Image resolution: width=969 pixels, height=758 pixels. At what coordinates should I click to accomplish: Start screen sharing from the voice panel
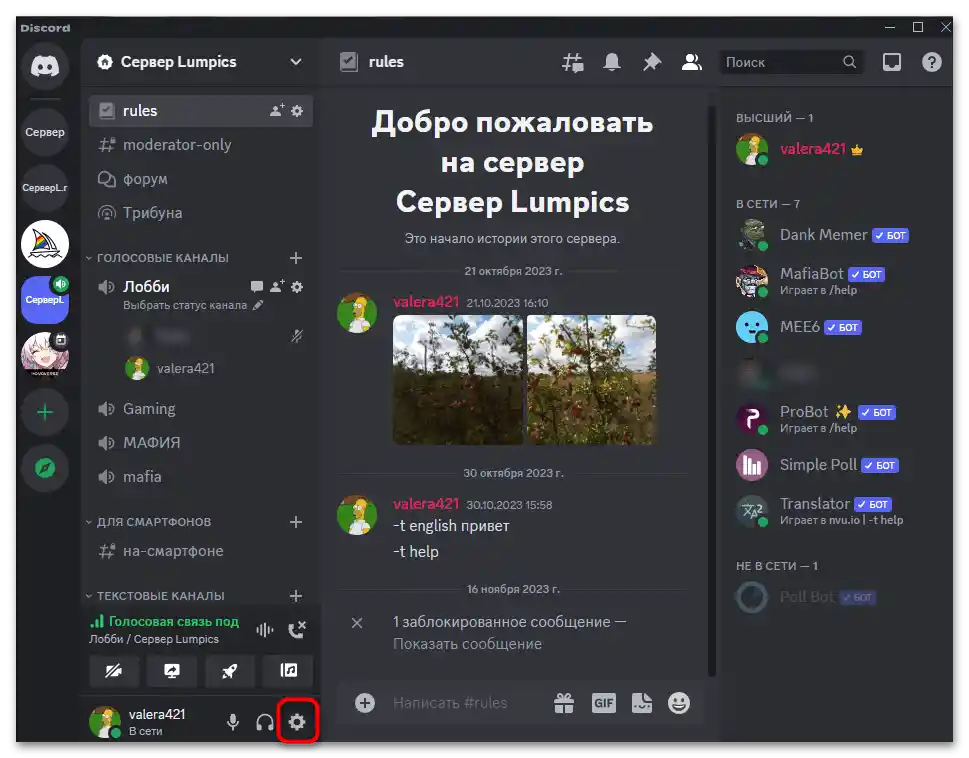point(172,671)
